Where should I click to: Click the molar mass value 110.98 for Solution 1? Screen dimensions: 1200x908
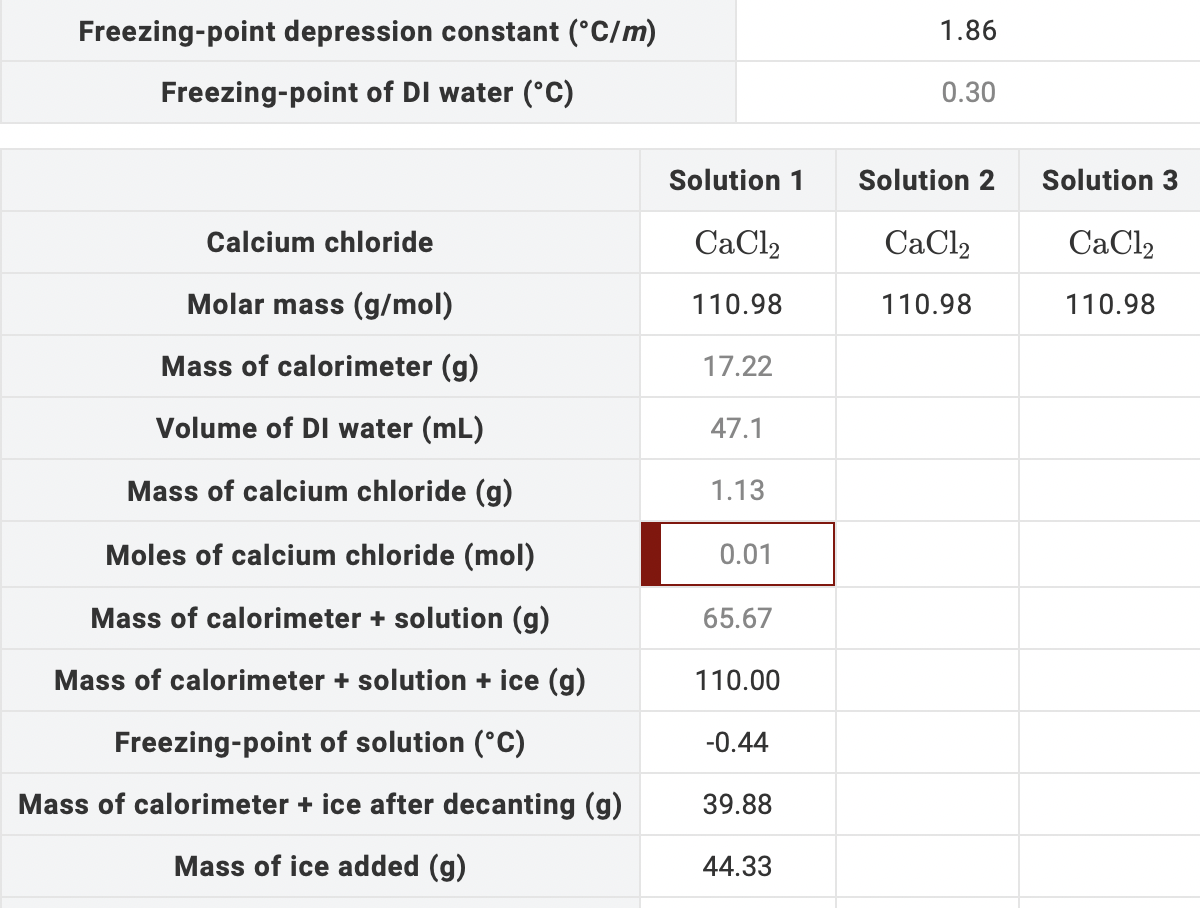pyautogui.click(x=737, y=304)
